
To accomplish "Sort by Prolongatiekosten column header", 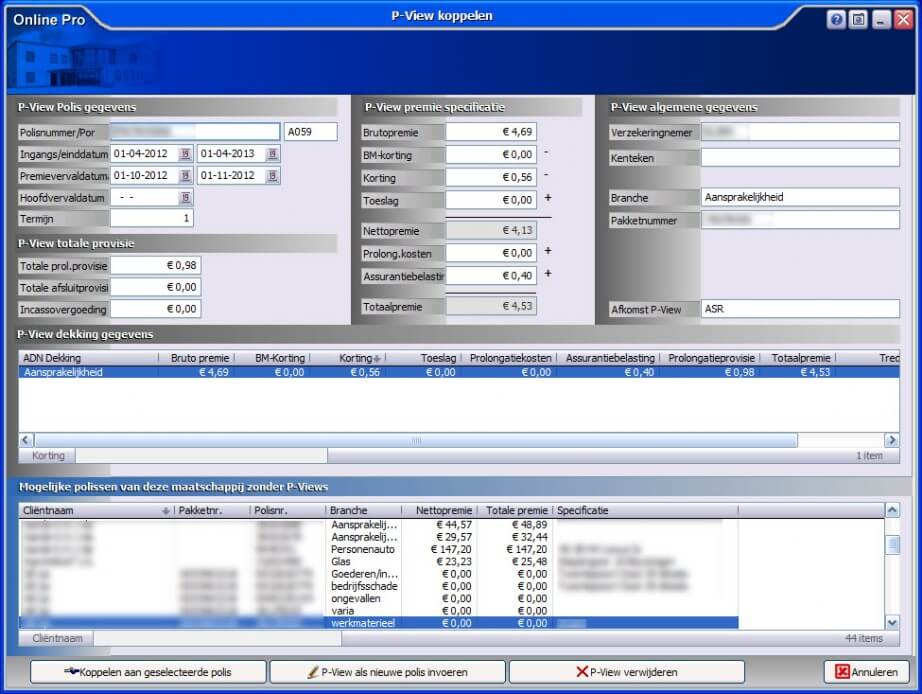I will point(509,358).
